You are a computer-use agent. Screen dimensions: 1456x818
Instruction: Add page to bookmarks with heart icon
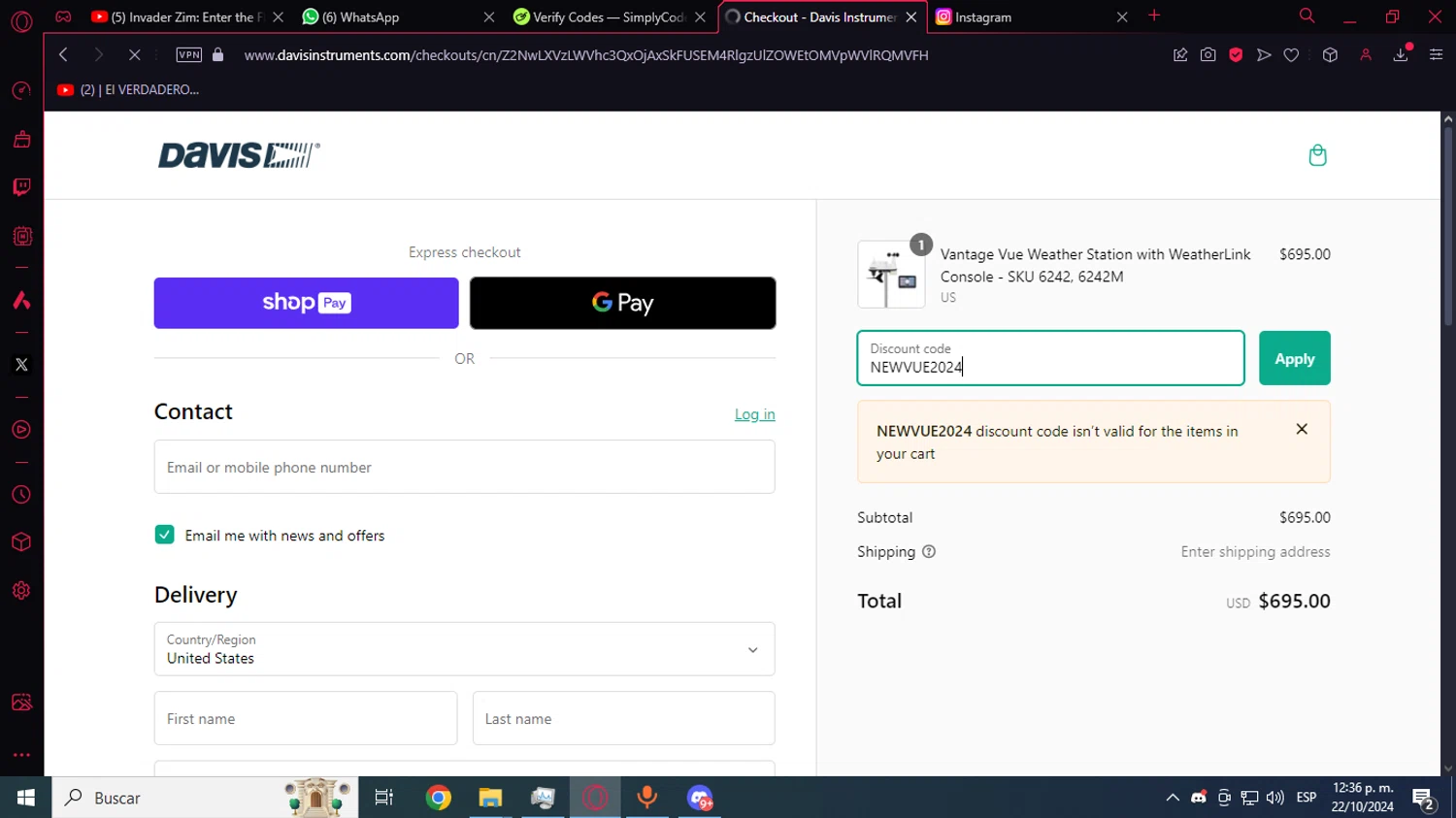(x=1291, y=55)
